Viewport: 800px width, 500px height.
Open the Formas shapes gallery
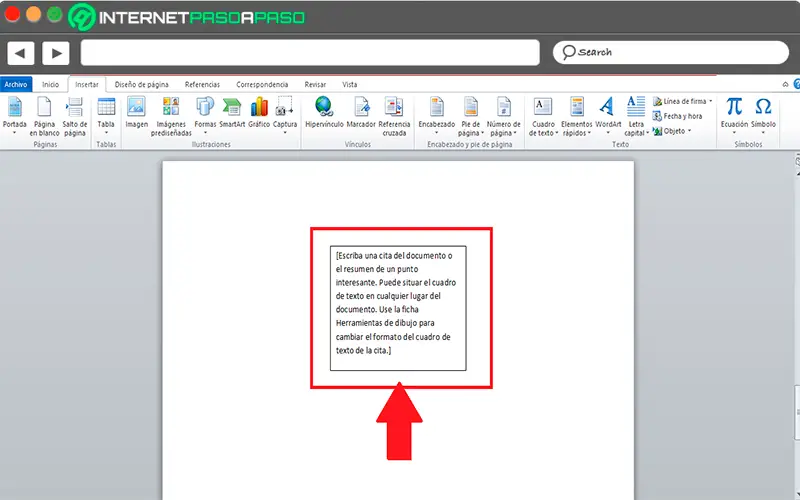point(205,115)
